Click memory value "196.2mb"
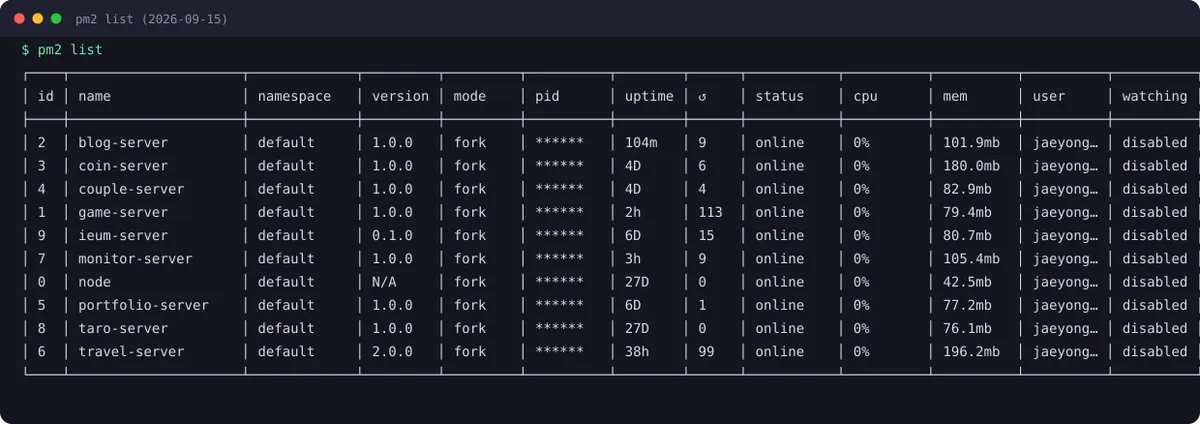Viewport: 1200px width, 424px height. tap(971, 351)
